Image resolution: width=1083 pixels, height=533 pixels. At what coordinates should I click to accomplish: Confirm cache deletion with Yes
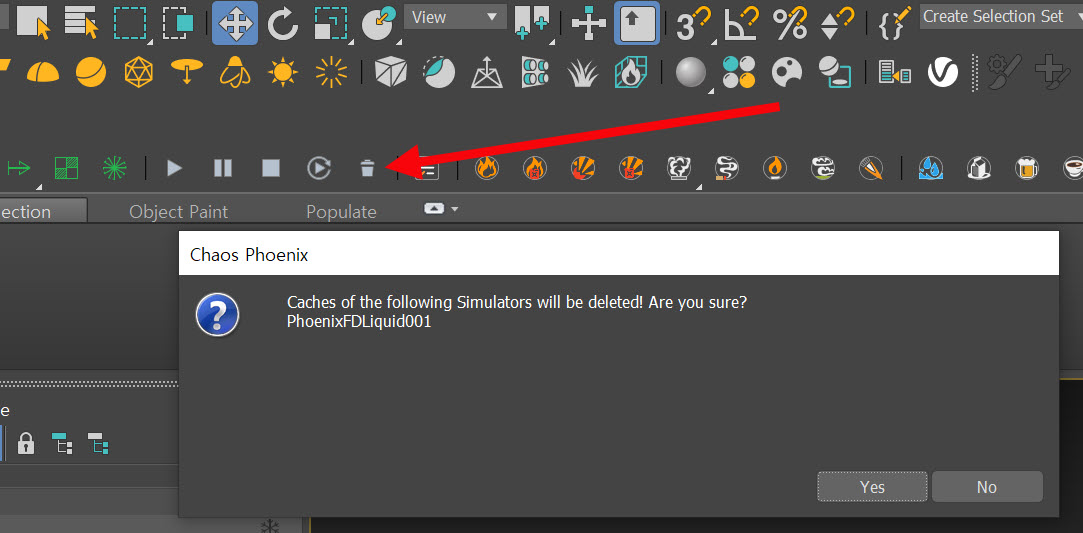(x=872, y=487)
